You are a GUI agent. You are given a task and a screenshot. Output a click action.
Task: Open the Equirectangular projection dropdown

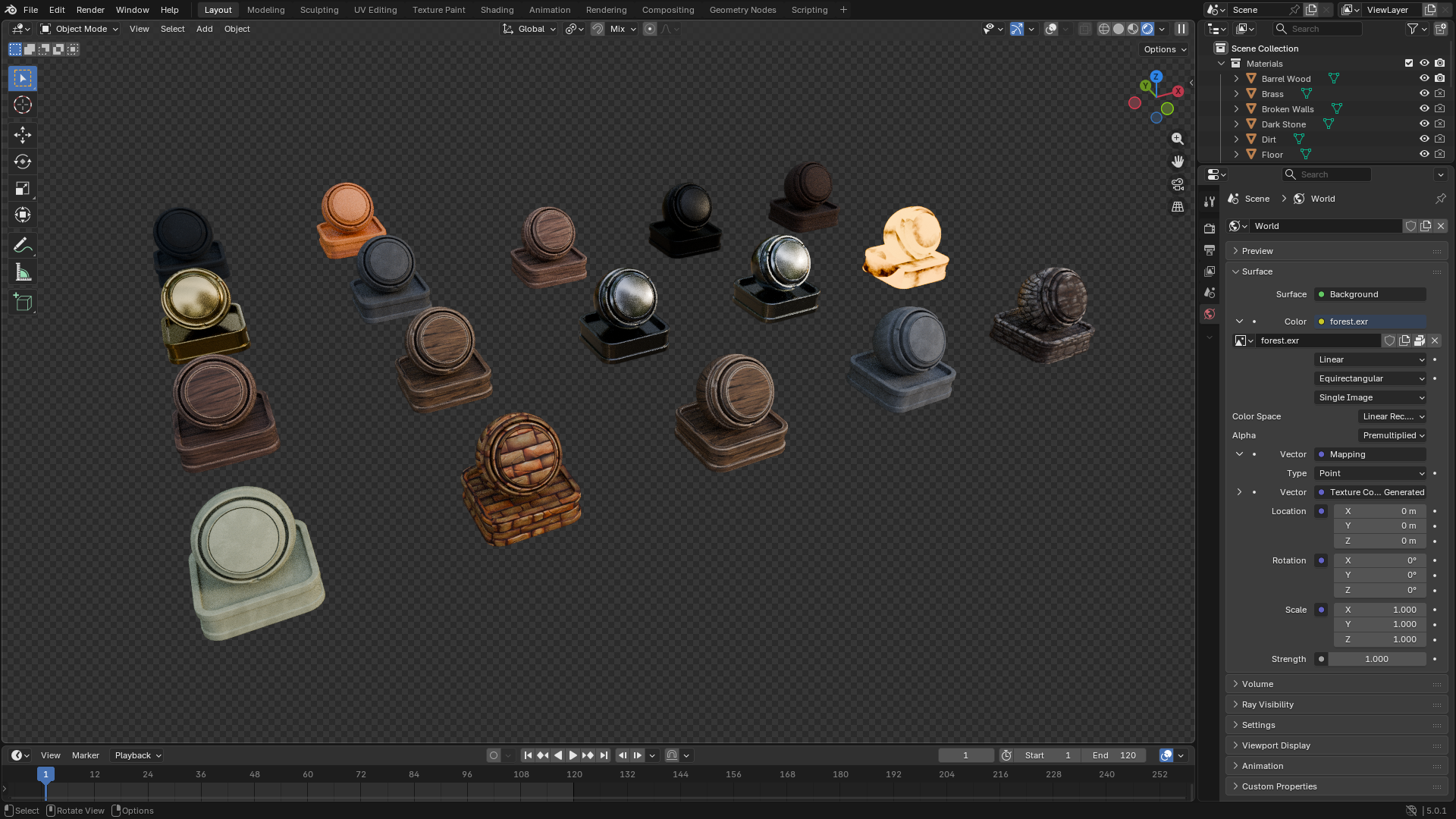(1370, 378)
